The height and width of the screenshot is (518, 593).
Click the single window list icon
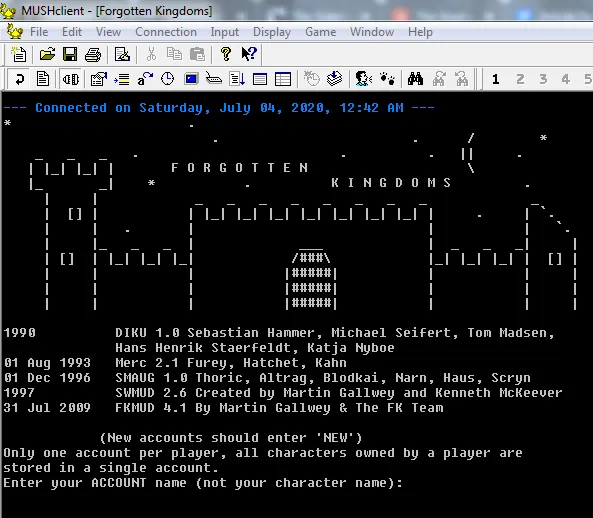tap(260, 79)
